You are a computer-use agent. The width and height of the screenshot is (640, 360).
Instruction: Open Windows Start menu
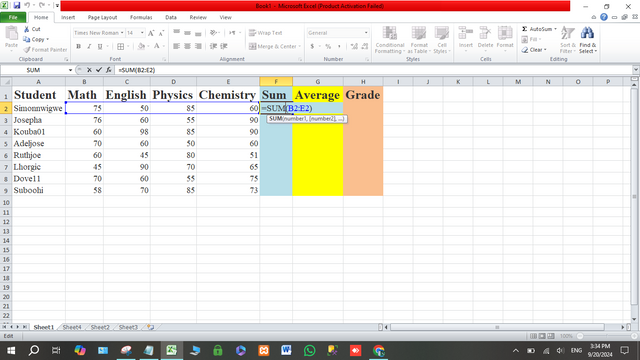[x=11, y=350]
